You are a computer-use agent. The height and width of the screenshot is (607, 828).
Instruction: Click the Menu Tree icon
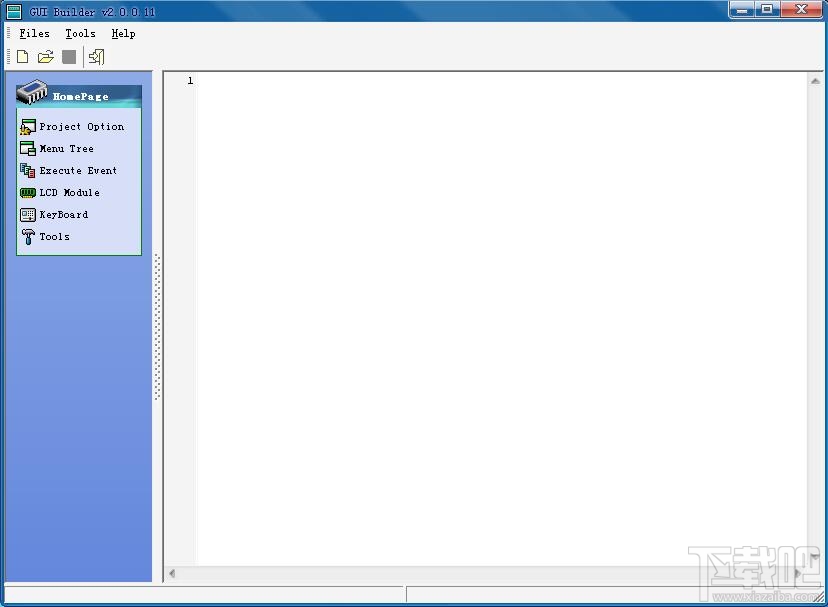(x=28, y=148)
